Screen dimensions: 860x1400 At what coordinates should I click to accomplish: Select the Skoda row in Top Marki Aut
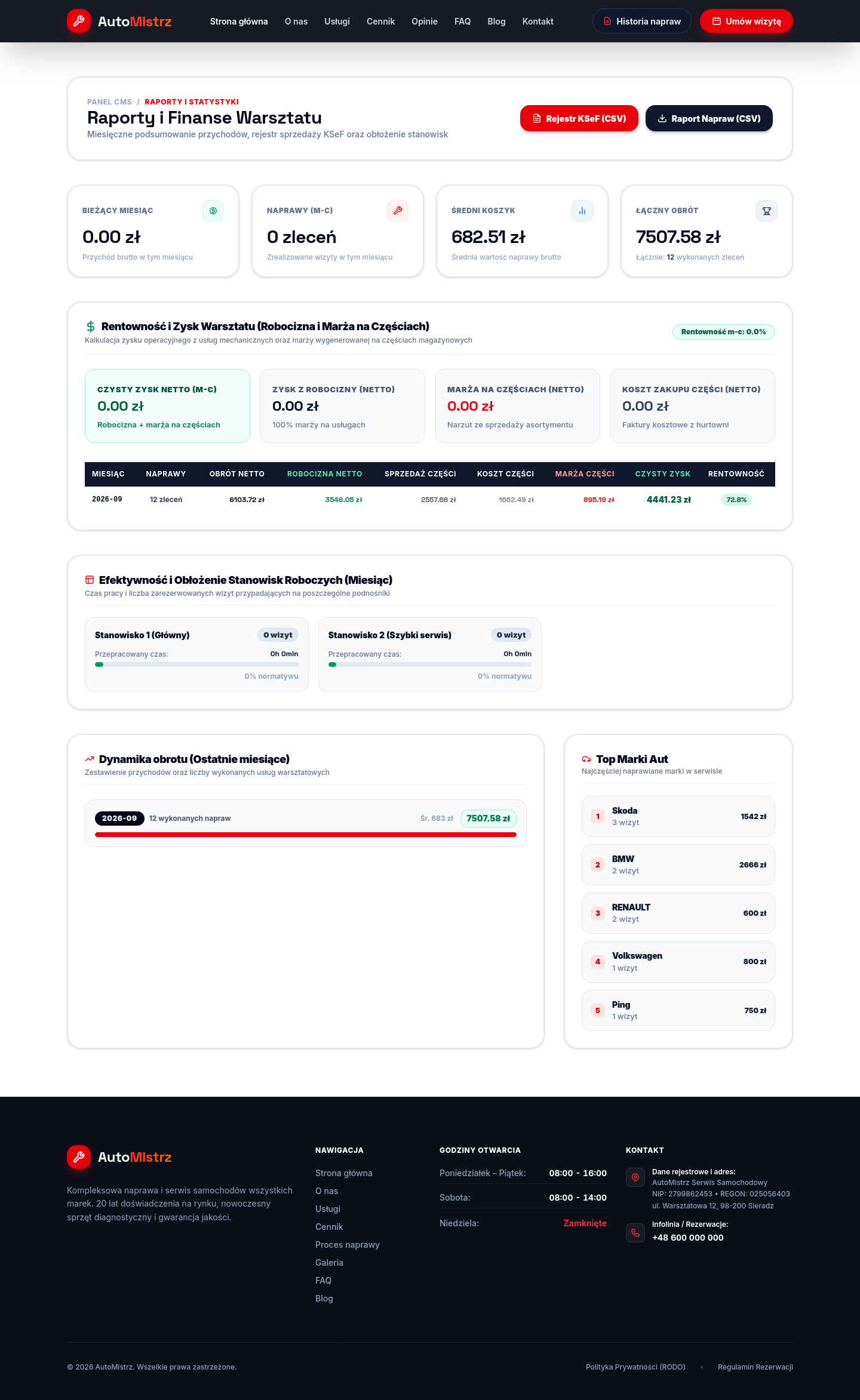click(678, 816)
